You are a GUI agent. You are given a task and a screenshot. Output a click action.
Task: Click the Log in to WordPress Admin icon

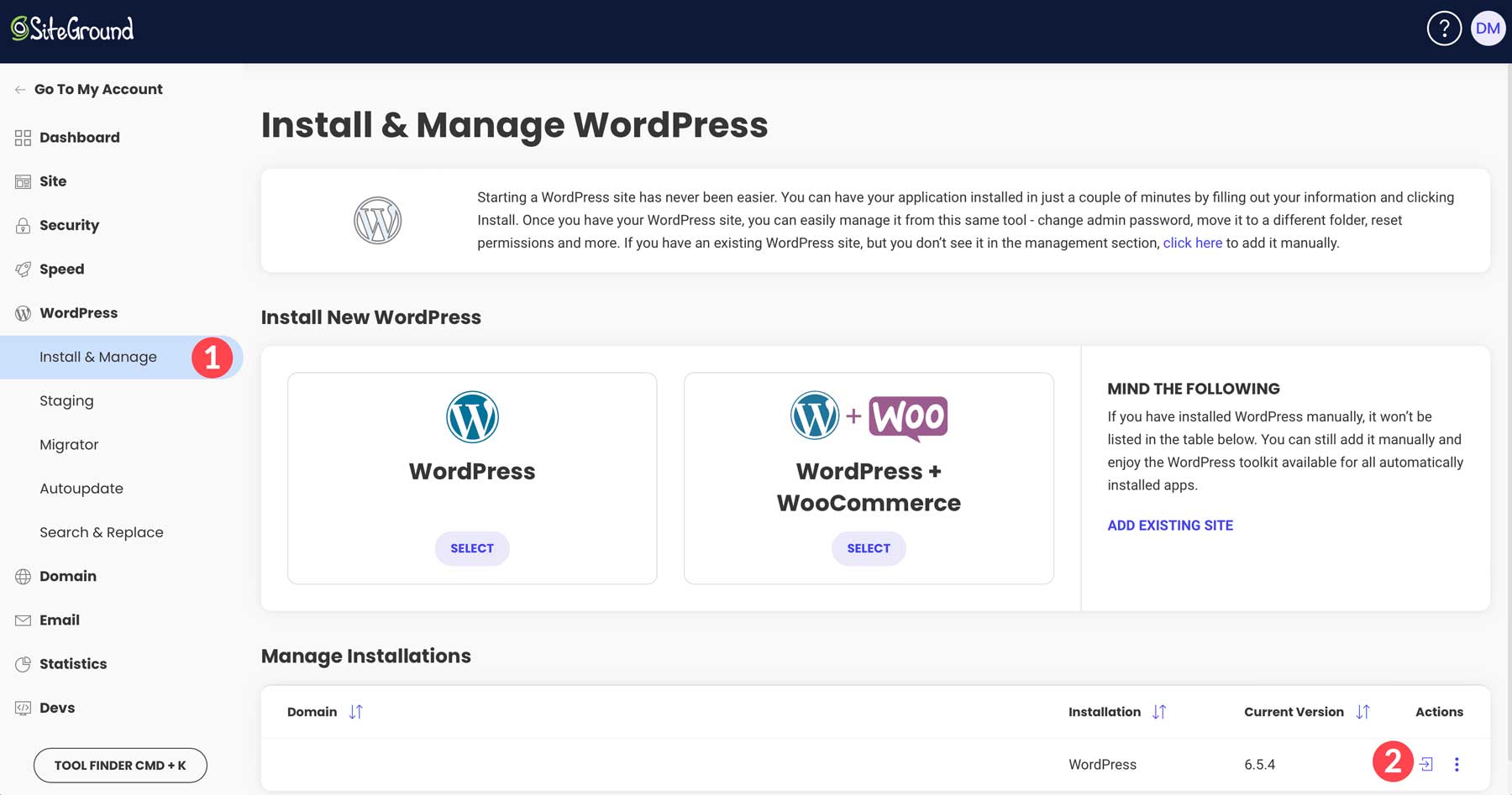1426,764
